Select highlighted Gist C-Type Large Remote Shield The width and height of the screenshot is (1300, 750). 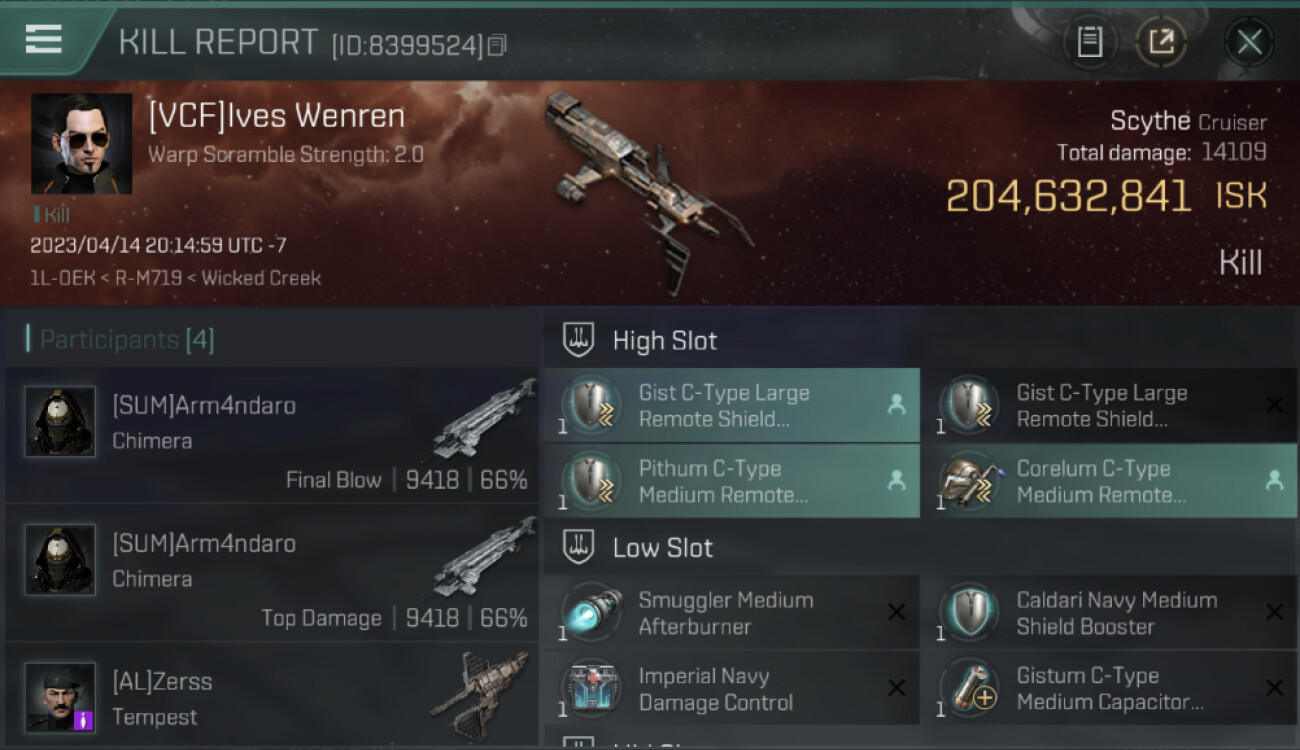731,405
